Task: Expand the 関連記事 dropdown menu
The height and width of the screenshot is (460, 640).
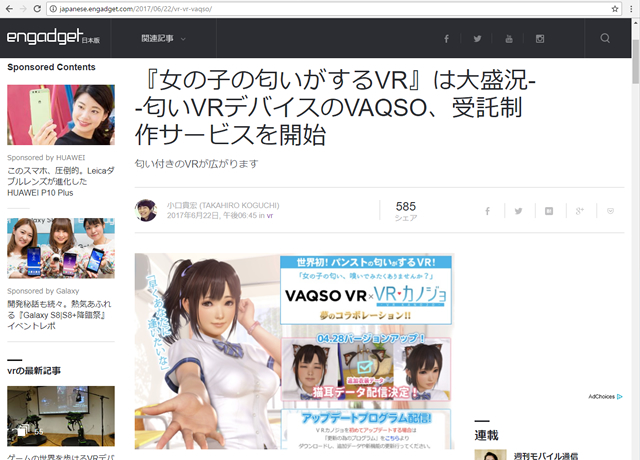Action: coord(163,39)
